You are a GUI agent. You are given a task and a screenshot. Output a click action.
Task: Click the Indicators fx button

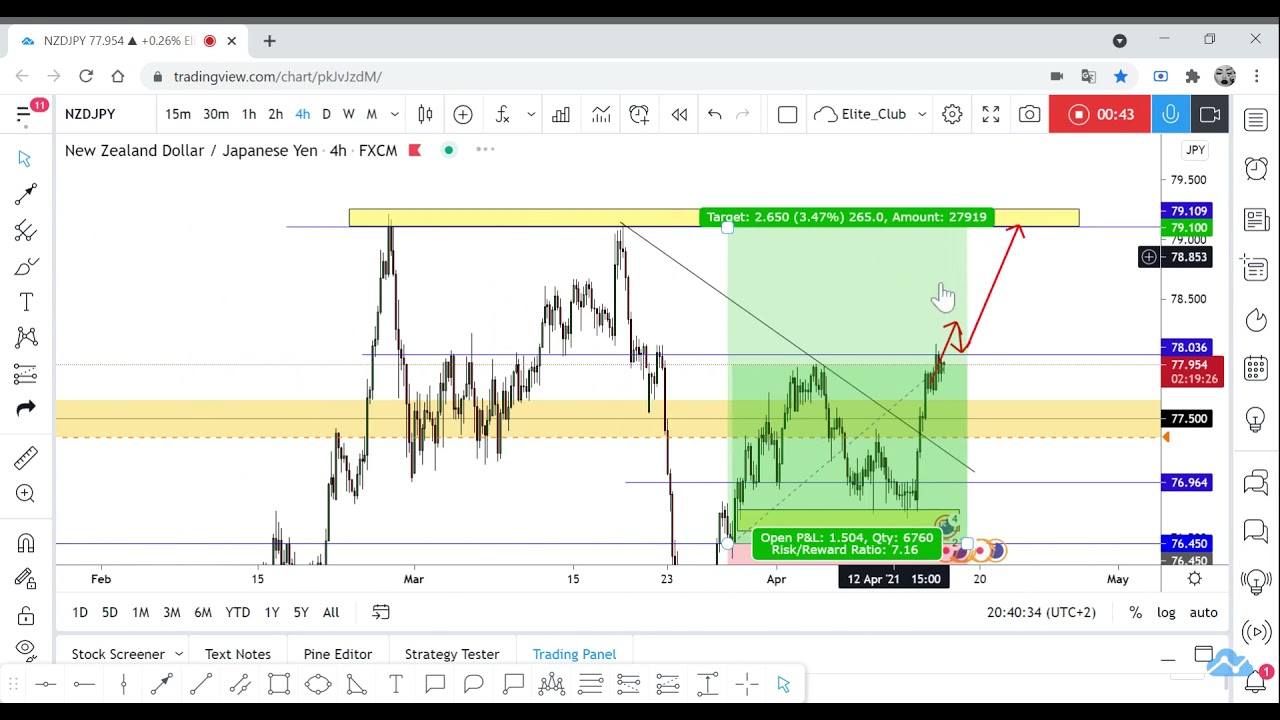[x=503, y=114]
